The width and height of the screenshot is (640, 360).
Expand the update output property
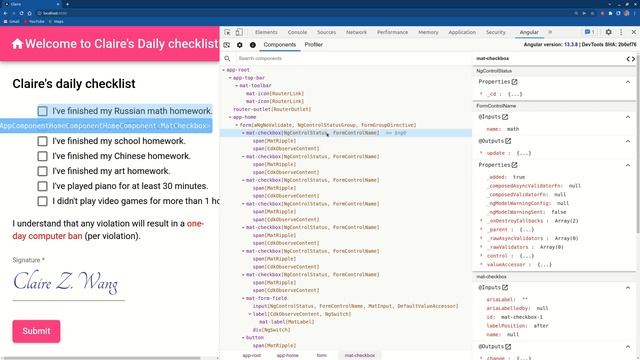(482, 153)
